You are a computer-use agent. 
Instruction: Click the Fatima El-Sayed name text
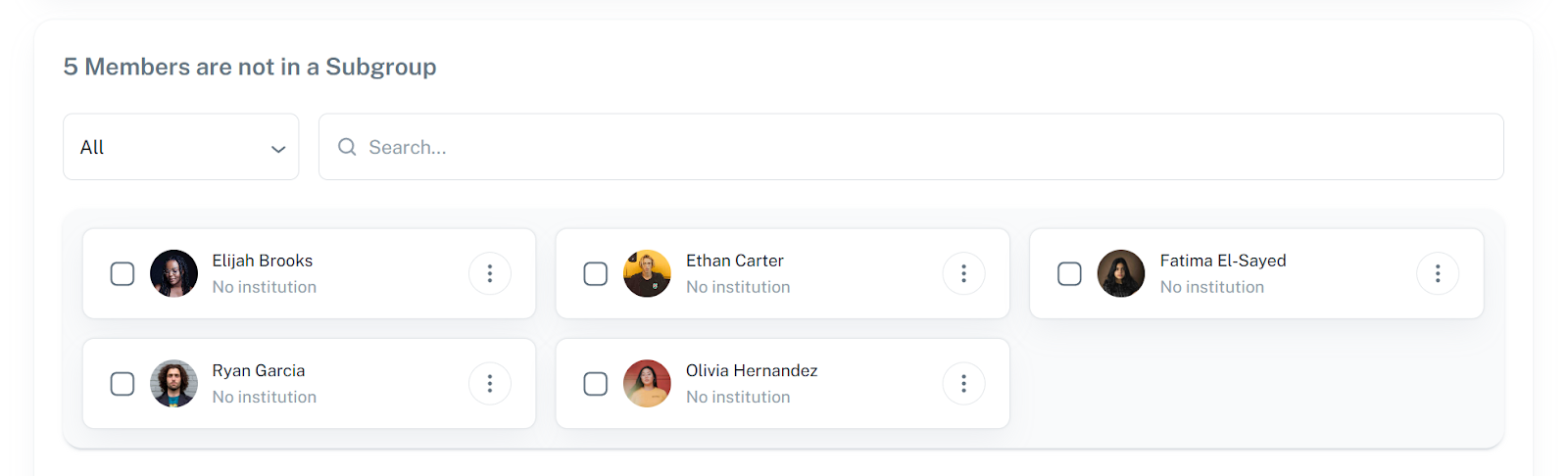click(x=1223, y=262)
